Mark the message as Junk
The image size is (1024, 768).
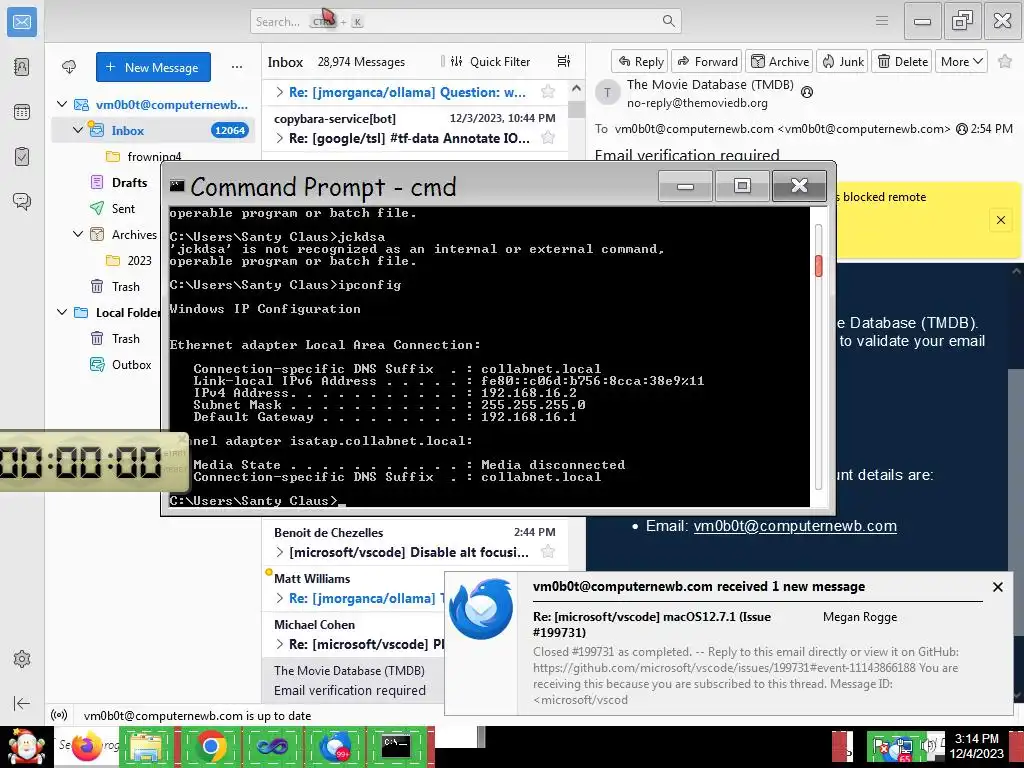point(842,61)
